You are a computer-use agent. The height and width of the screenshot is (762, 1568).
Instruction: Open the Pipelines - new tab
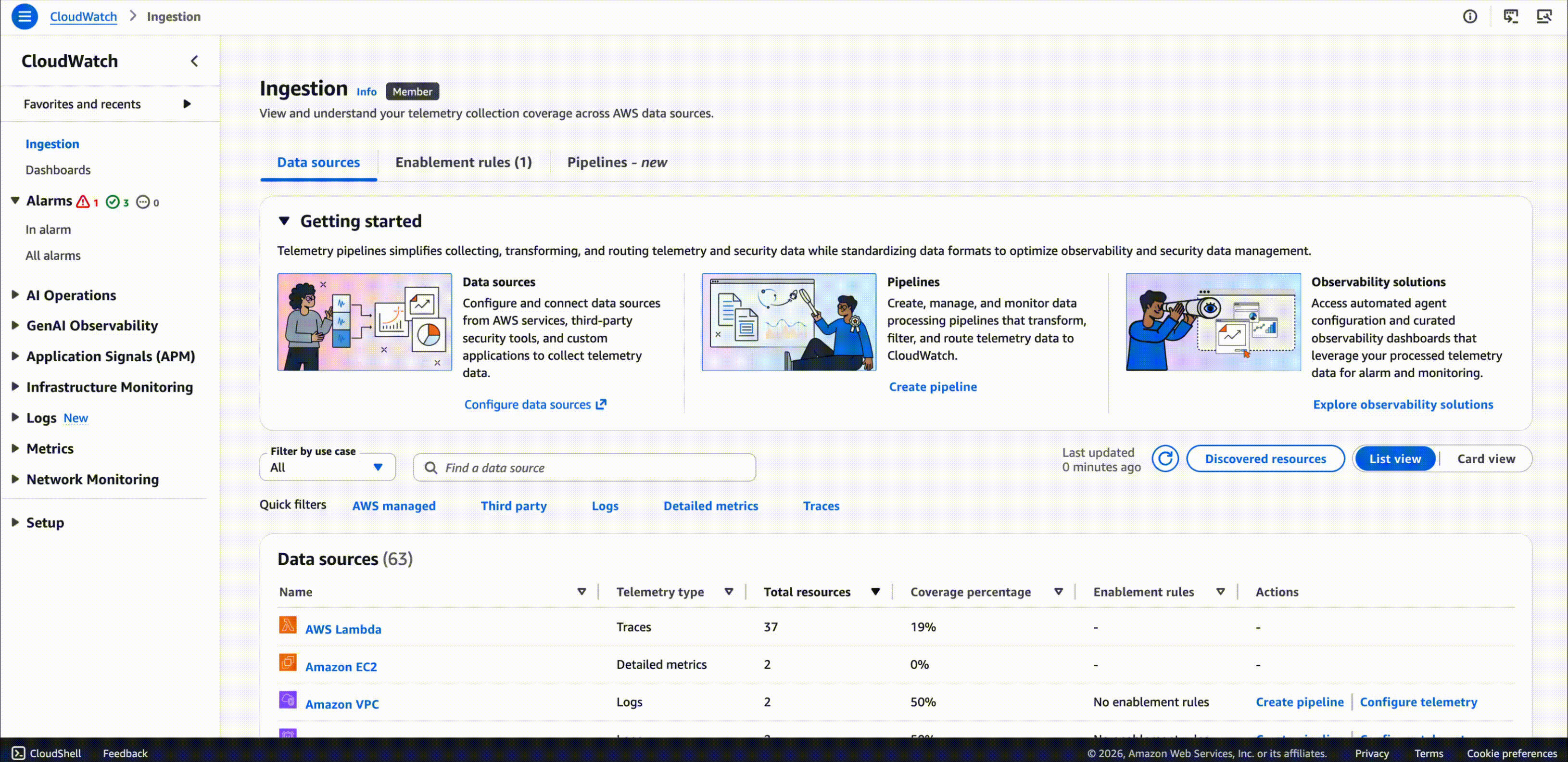click(617, 163)
